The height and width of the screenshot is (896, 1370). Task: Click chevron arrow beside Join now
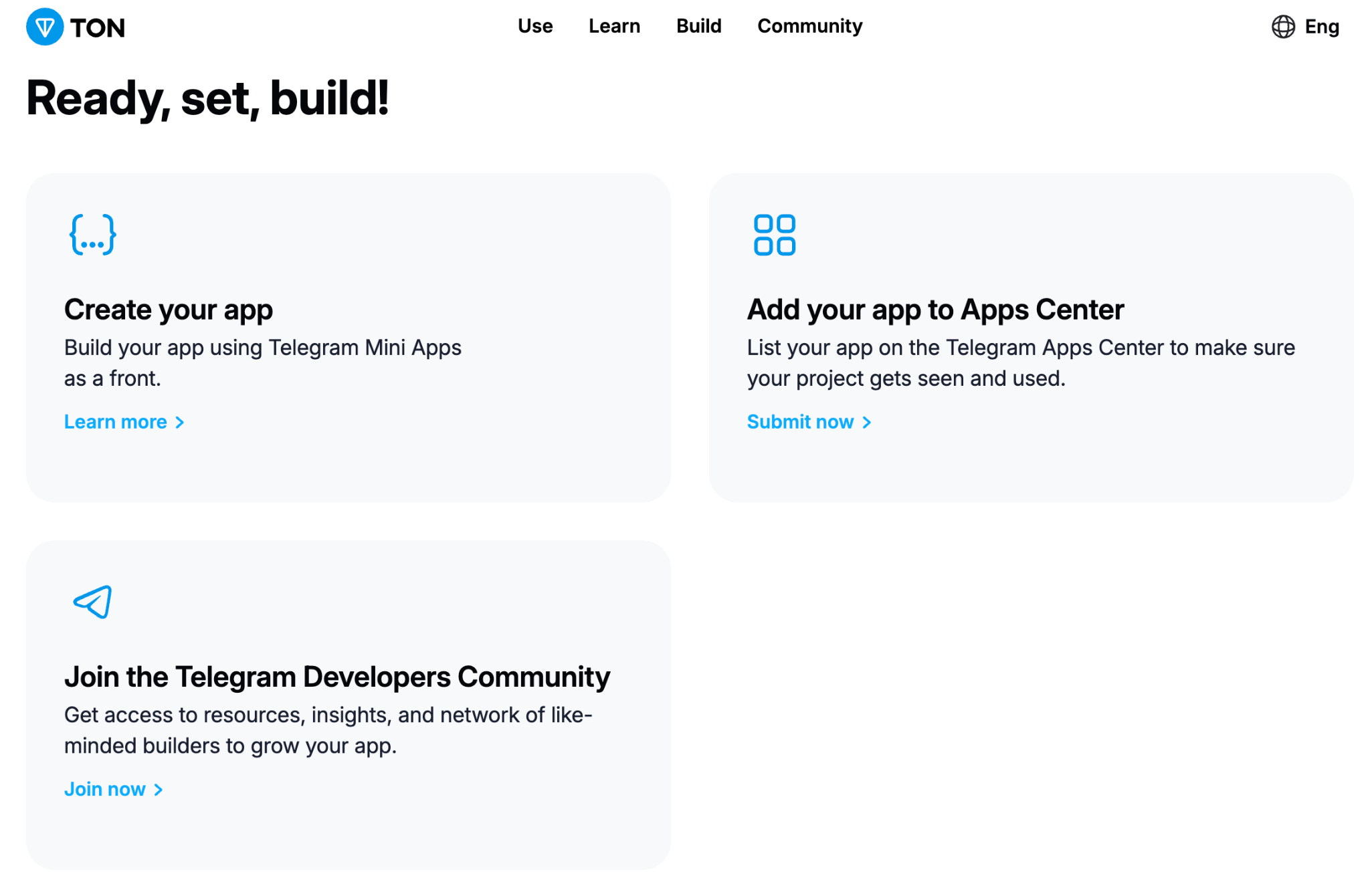click(x=158, y=790)
